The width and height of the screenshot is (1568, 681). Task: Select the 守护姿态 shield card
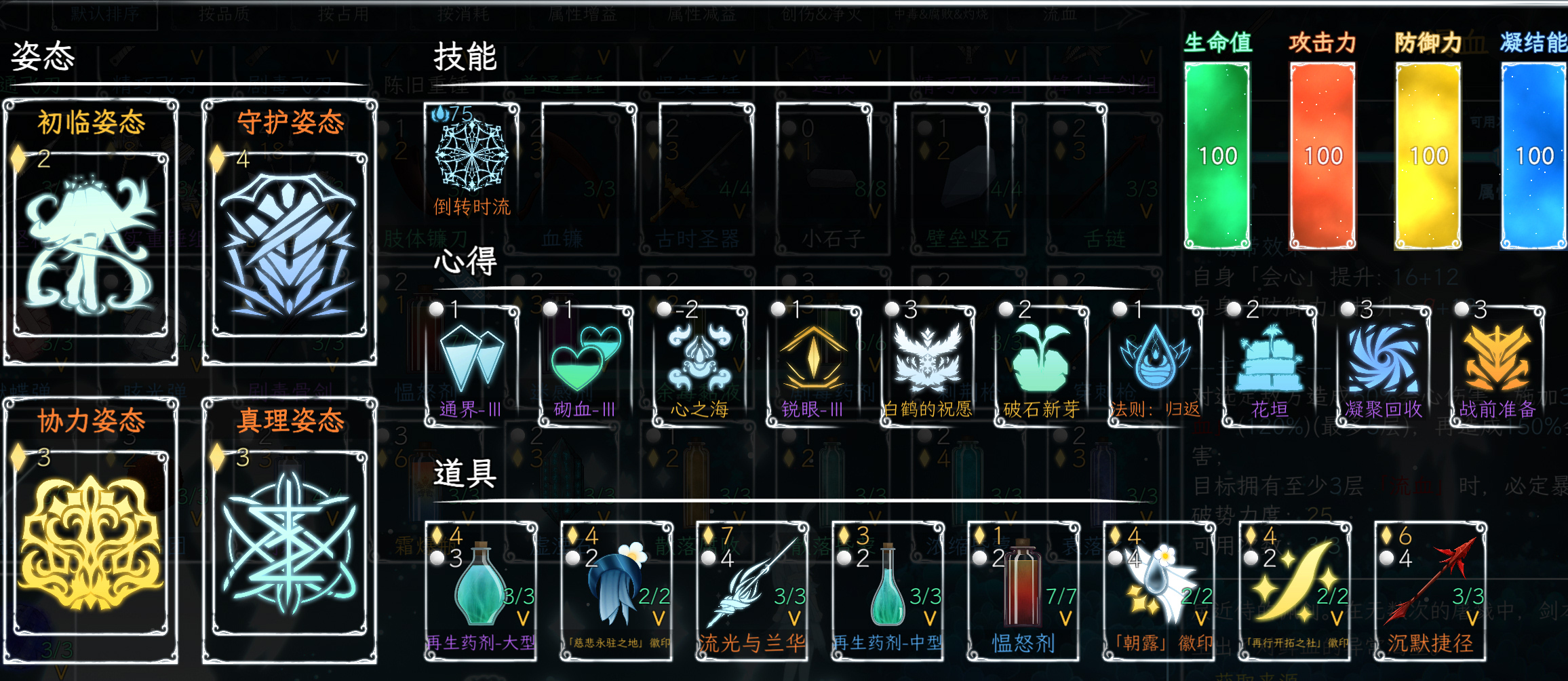290,232
